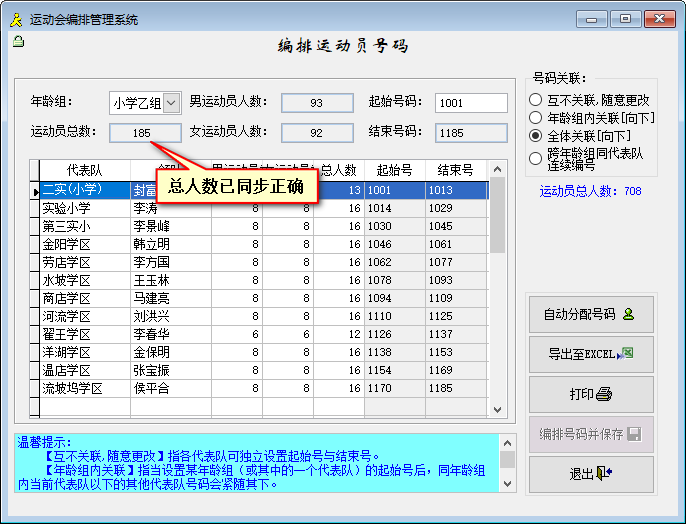Click the table scrollbar down arrow
Image resolution: width=686 pixels, height=524 pixels.
[x=497, y=409]
